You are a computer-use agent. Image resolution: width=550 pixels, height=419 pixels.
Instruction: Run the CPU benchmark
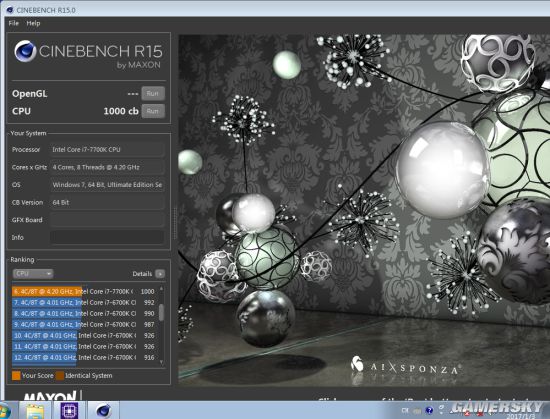[153, 111]
